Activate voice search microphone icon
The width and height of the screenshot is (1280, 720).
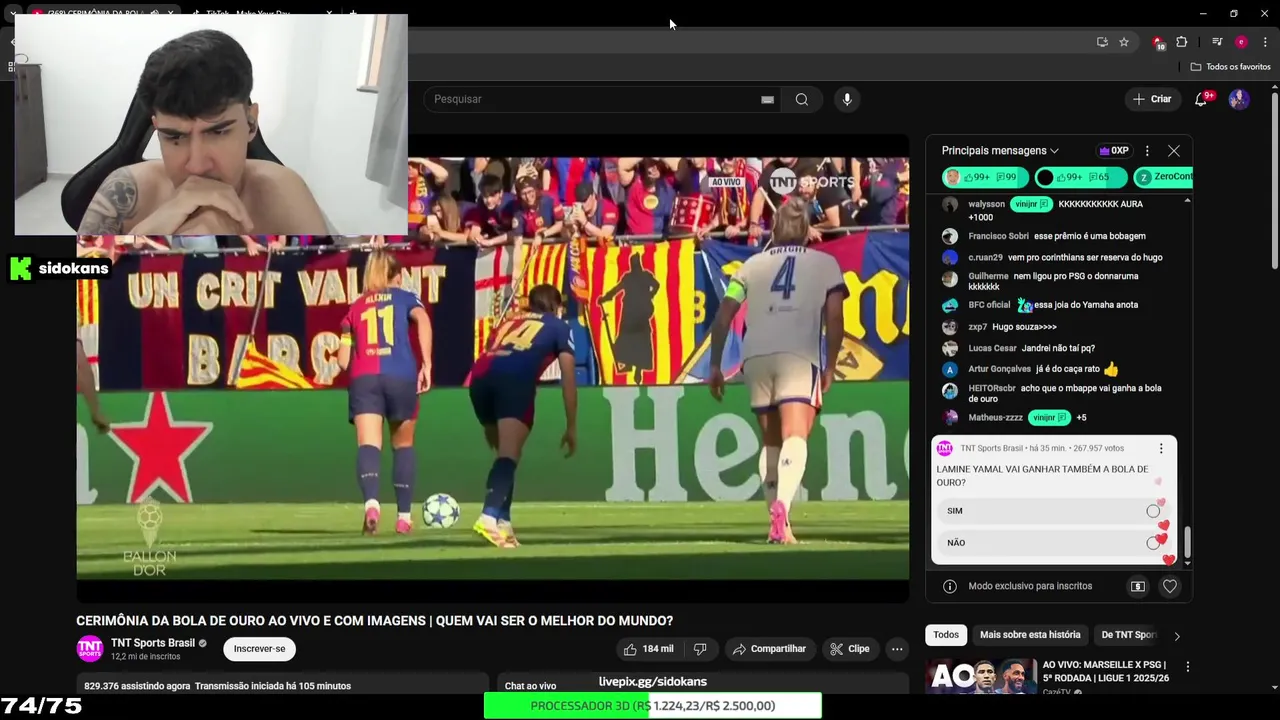tap(847, 99)
